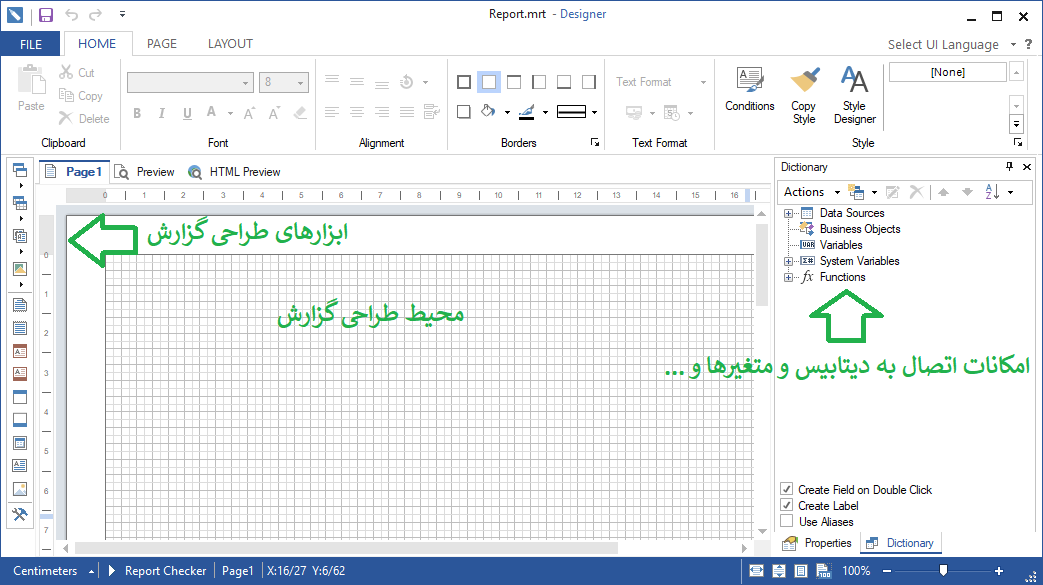The width and height of the screenshot is (1043, 585).
Task: Click the zoom in plus button
Action: pos(998,571)
